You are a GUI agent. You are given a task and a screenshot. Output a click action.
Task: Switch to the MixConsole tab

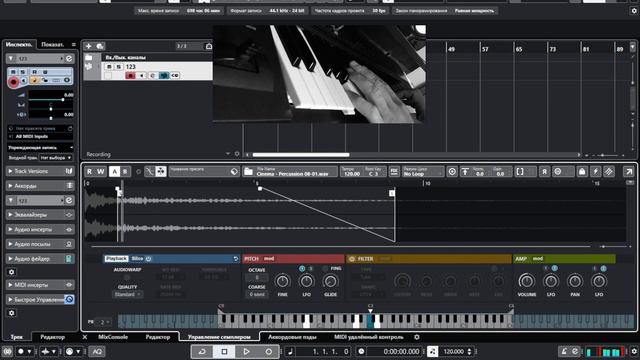(113, 337)
